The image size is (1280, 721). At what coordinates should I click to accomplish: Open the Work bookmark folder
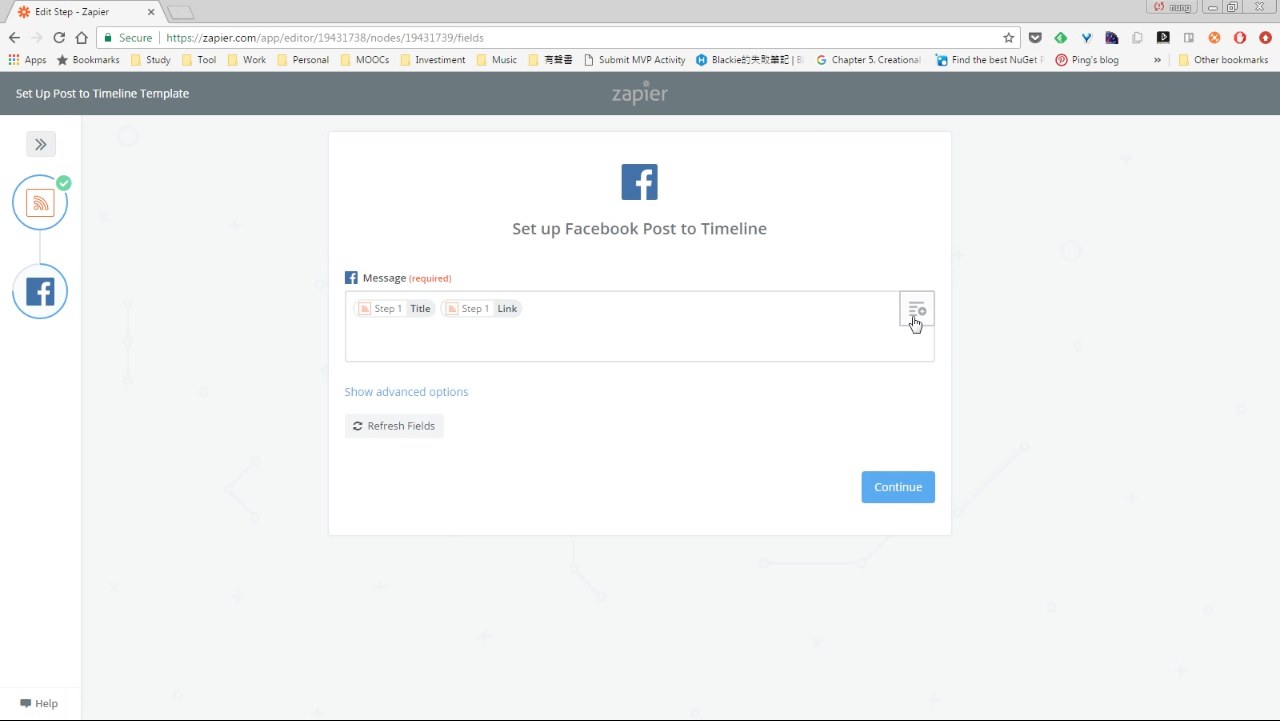(x=247, y=60)
